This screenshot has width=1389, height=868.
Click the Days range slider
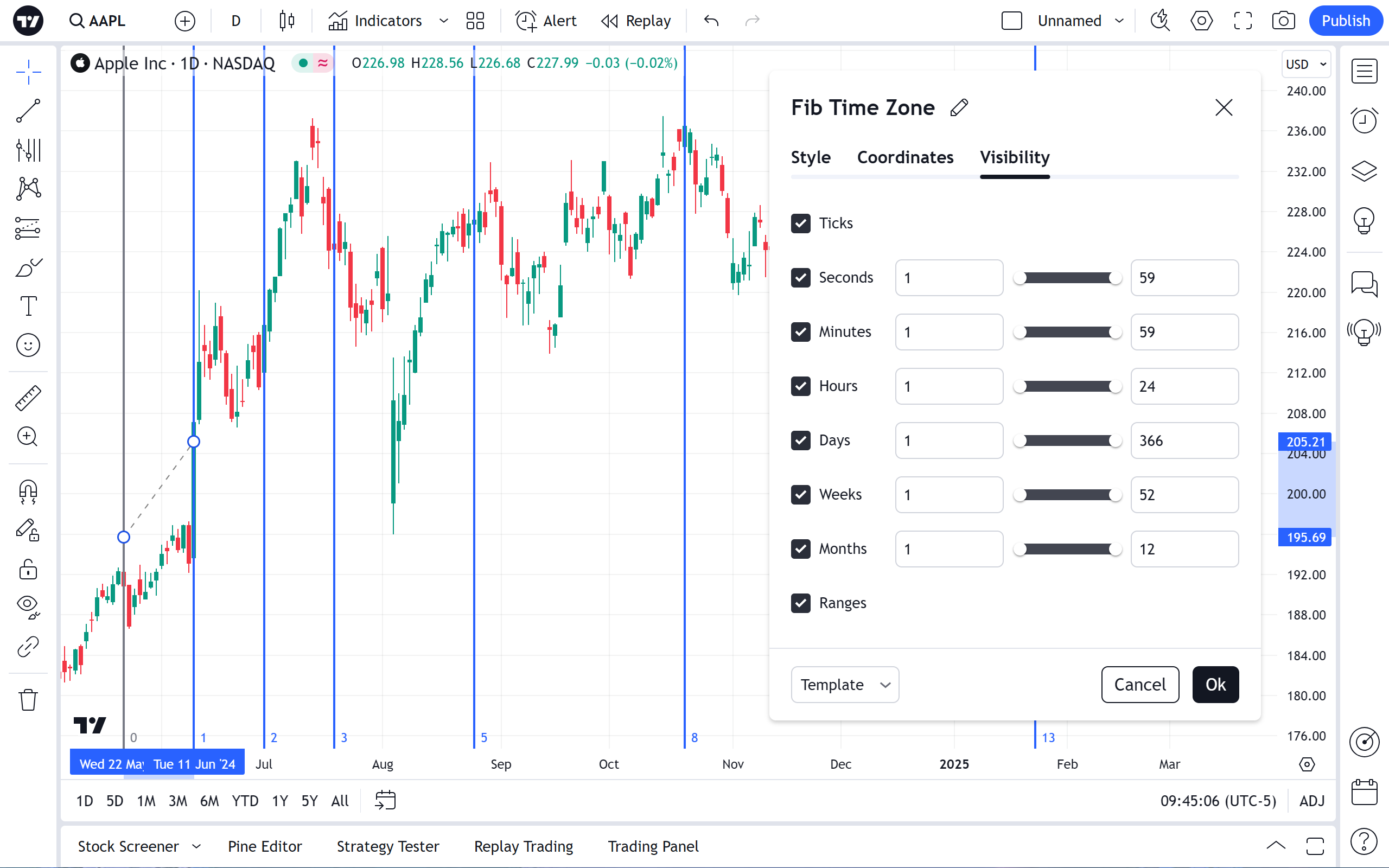point(1067,441)
